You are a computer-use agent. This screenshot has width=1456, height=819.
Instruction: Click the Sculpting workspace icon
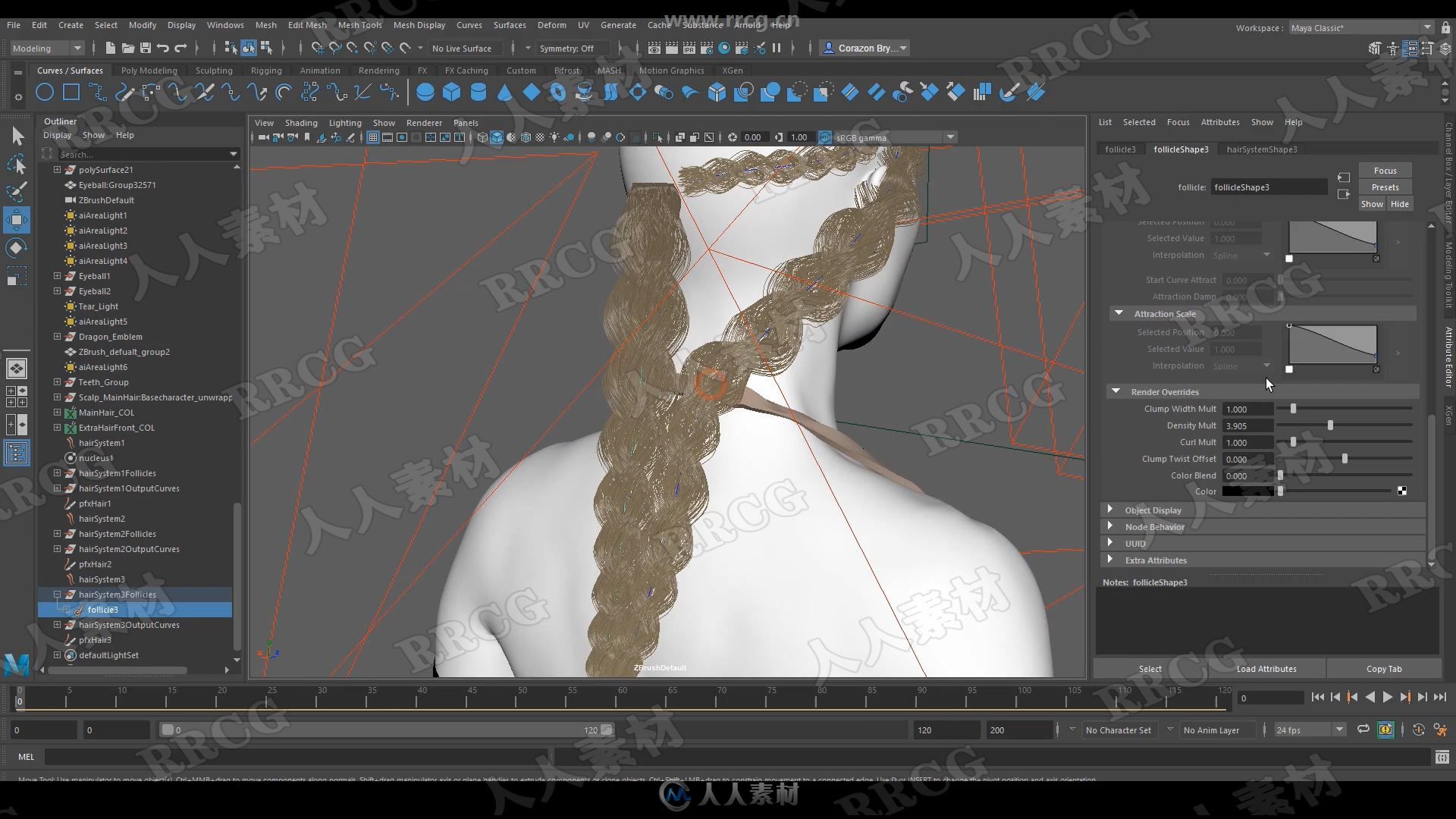pyautogui.click(x=213, y=70)
